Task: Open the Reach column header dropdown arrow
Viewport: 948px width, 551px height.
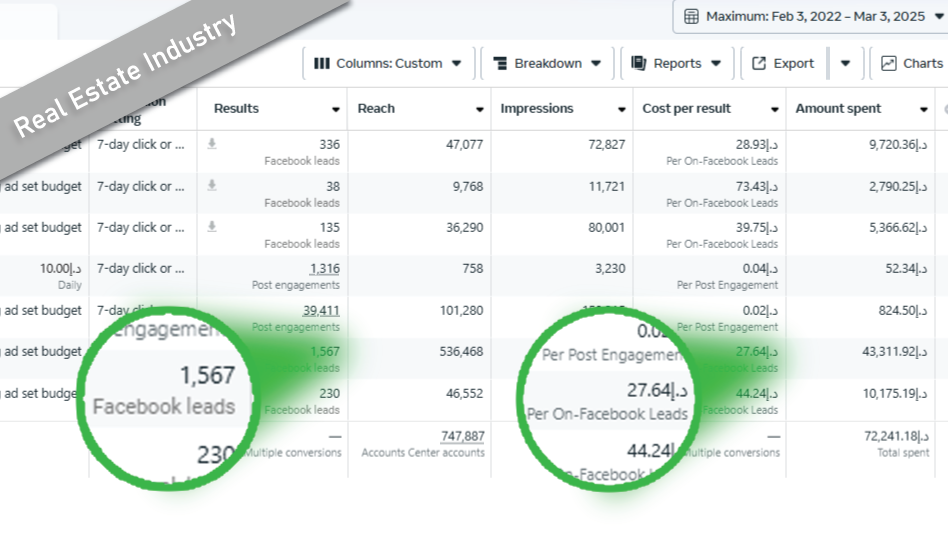Action: pyautogui.click(x=478, y=109)
